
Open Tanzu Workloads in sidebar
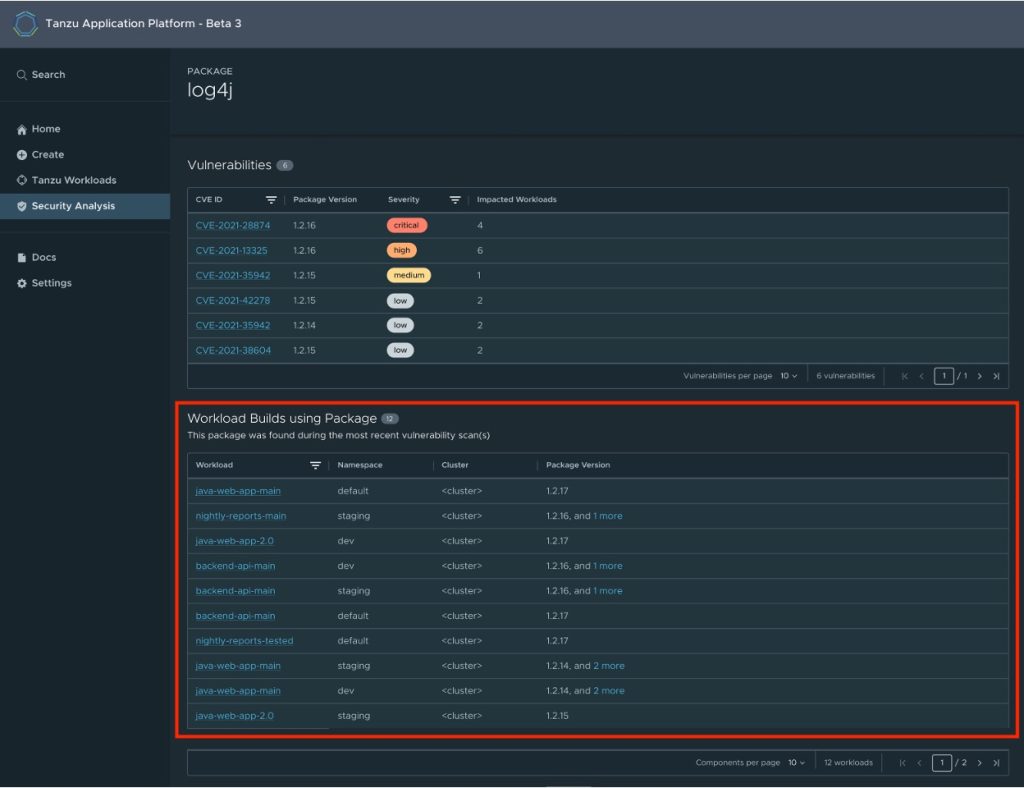(73, 180)
